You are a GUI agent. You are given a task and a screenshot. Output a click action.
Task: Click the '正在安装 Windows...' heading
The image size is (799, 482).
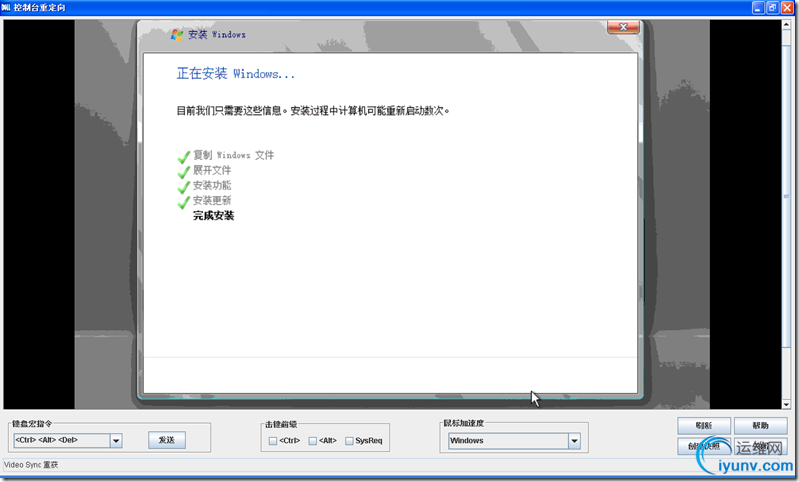pyautogui.click(x=235, y=74)
